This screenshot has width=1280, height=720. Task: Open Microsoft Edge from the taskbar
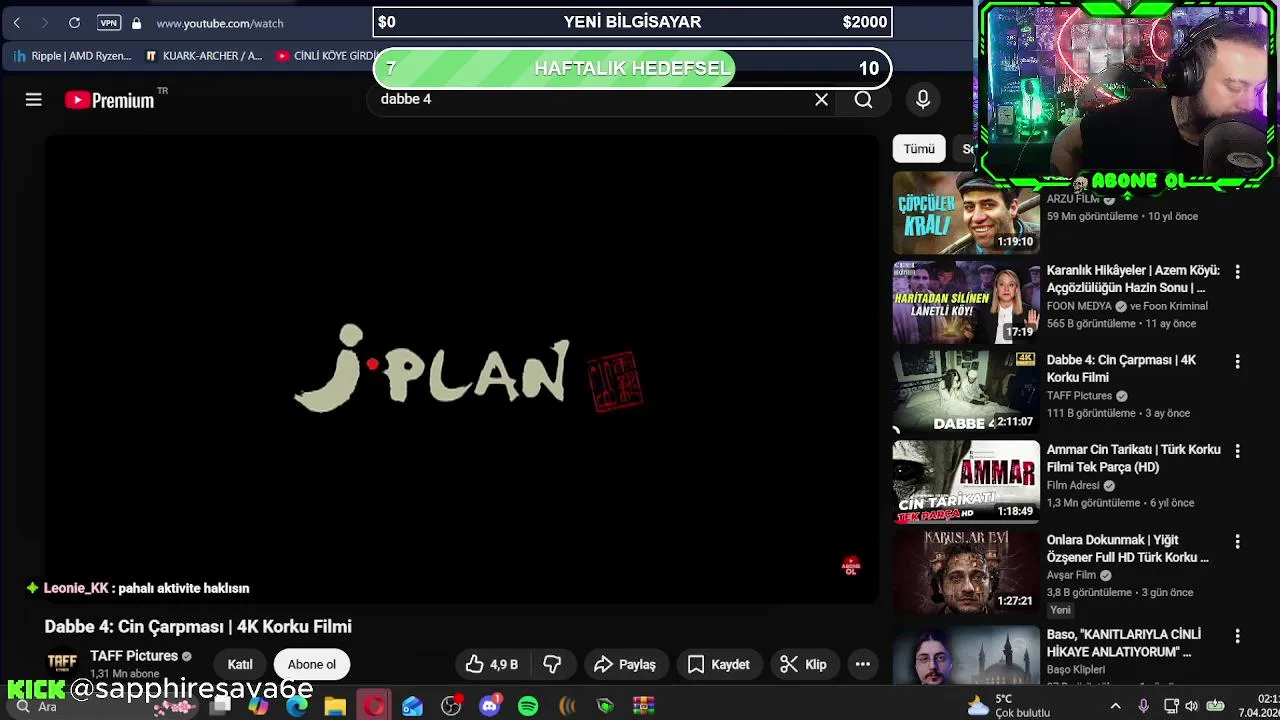point(297,707)
